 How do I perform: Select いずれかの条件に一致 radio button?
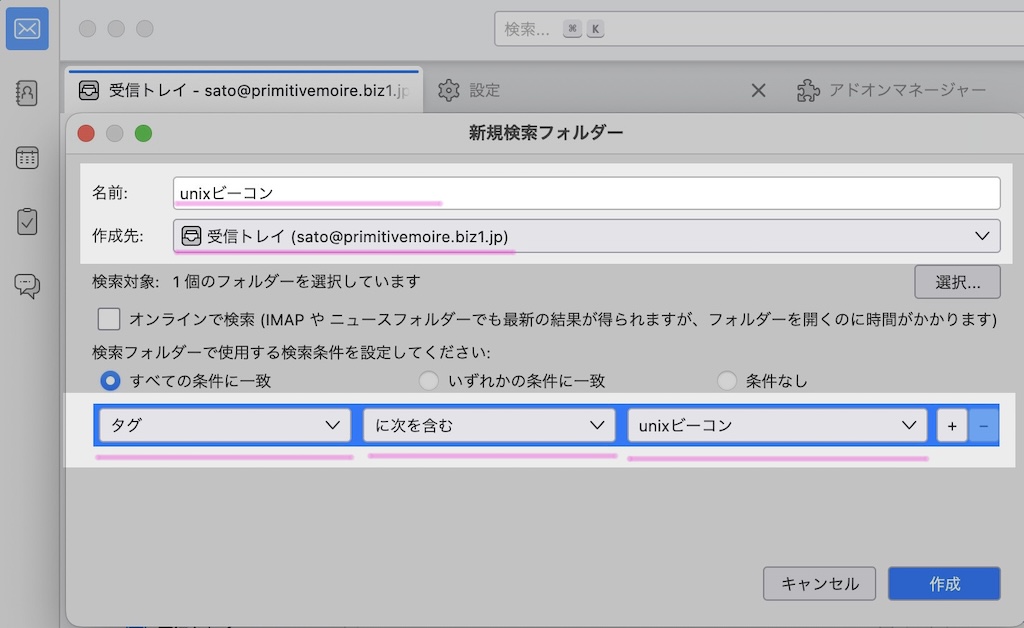(428, 381)
